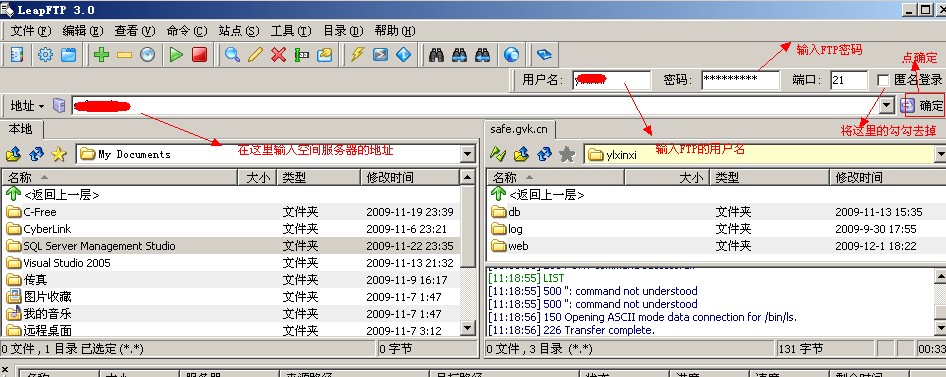Expand the ylxinxi remote path dropdown
This screenshot has height=377, width=946.
point(942,154)
